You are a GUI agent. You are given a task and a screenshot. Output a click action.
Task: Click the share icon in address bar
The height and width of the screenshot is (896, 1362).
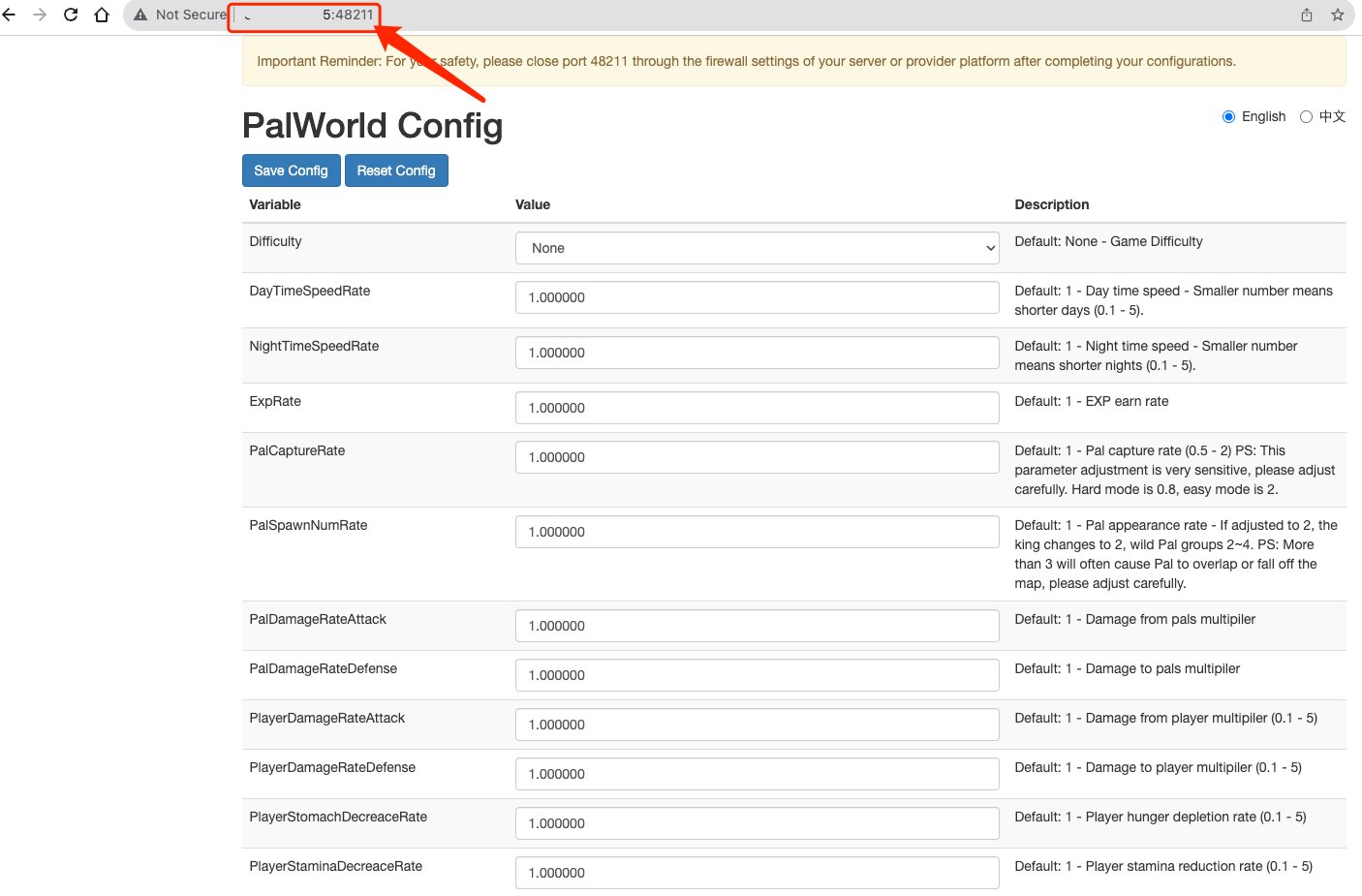point(1307,15)
